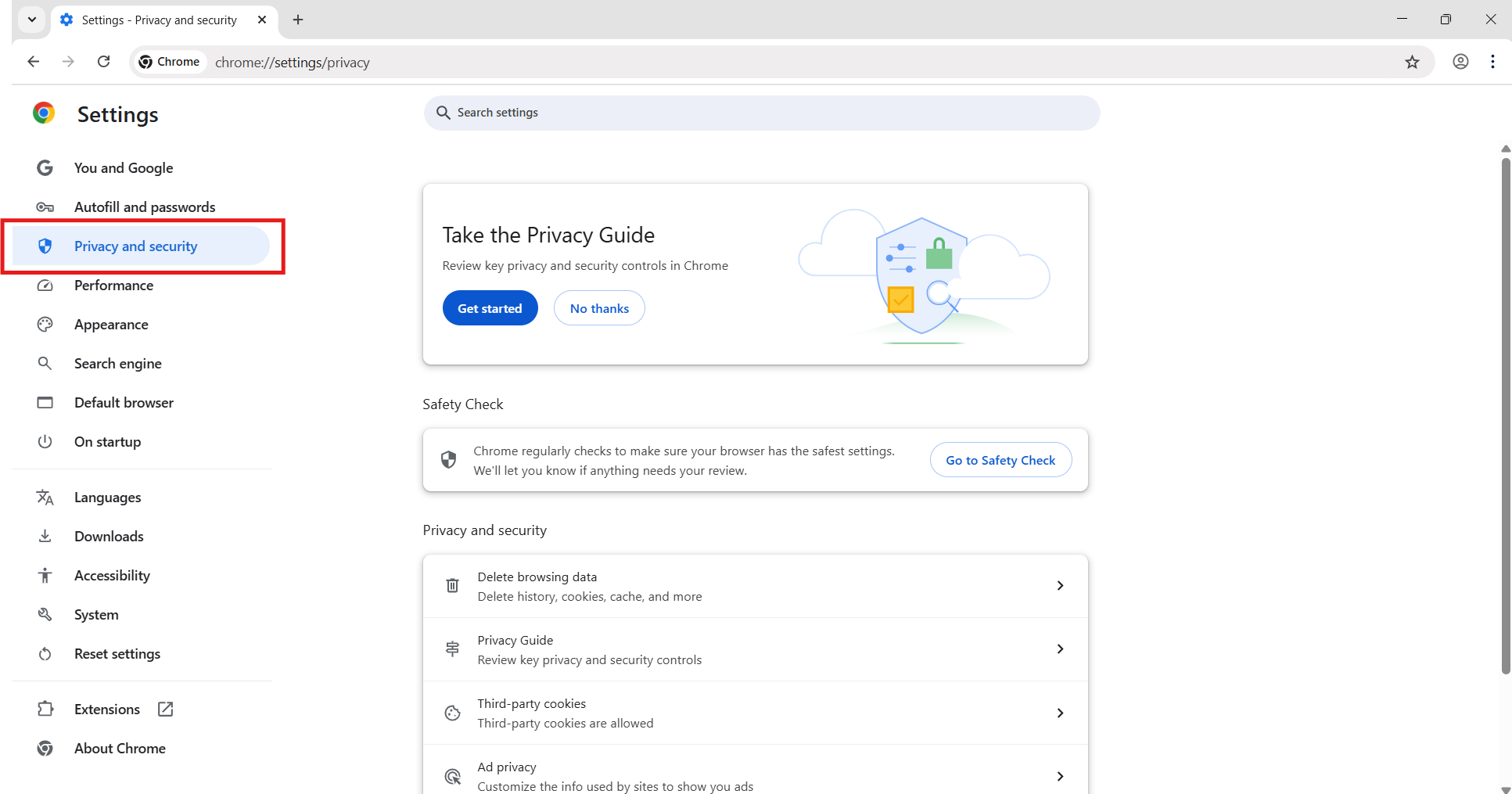Click the vertical scrollbar on the right
This screenshot has height=794, width=1512.
pyautogui.click(x=1506, y=415)
